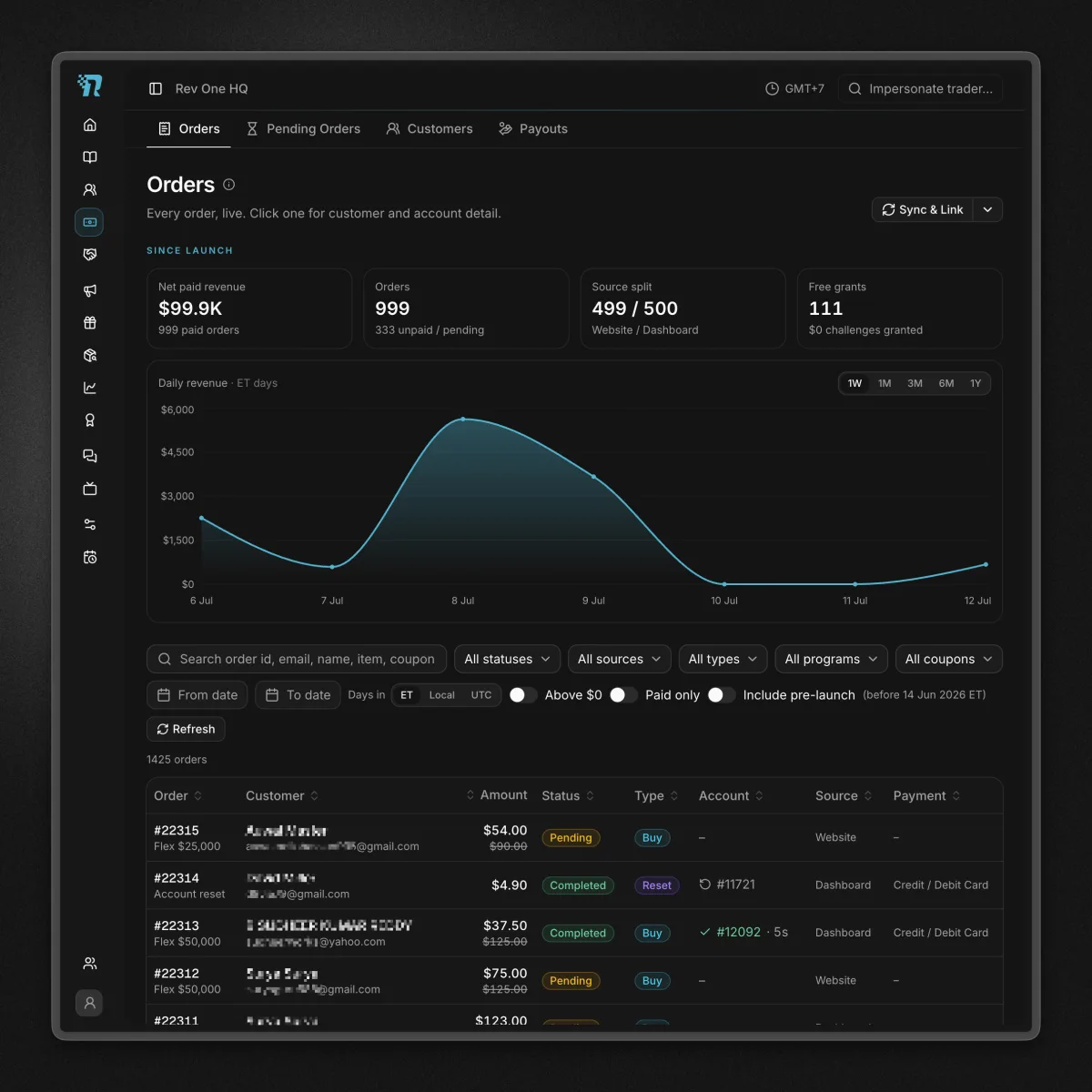Viewport: 1092px width, 1092px height.
Task: Open the line chart analytics sidebar icon
Action: point(89,388)
